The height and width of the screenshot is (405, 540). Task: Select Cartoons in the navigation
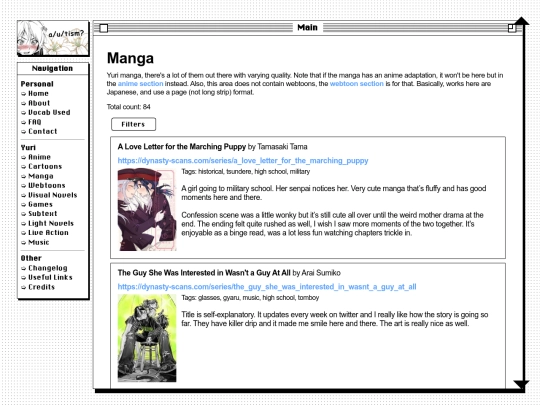click(45, 167)
